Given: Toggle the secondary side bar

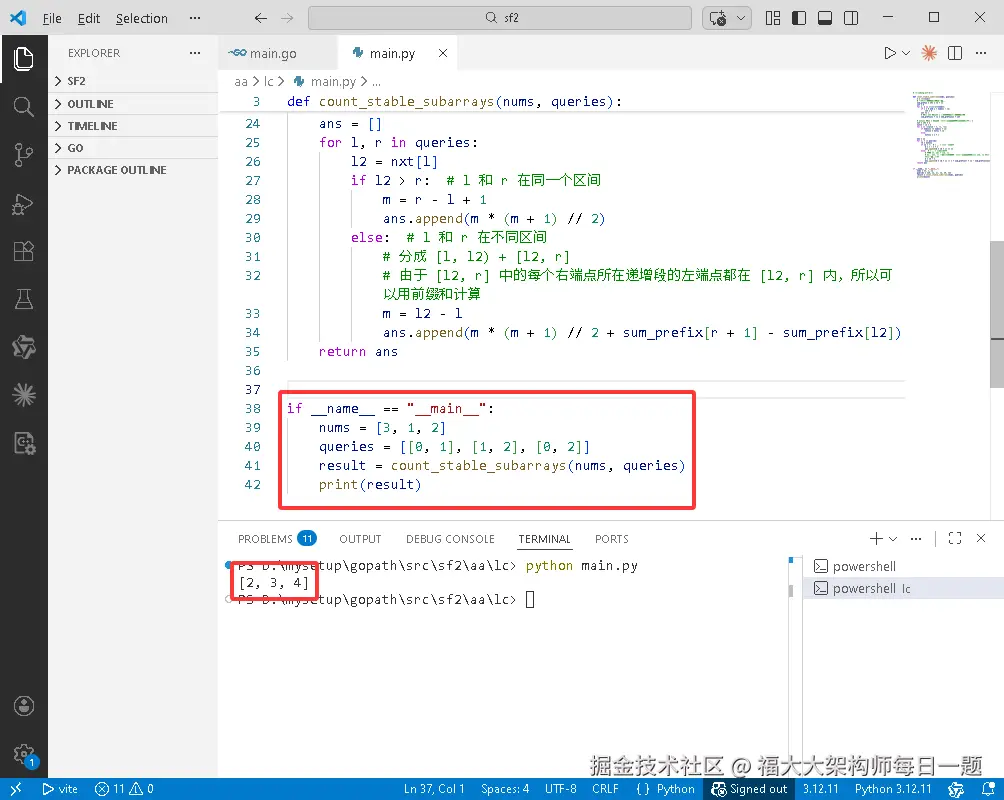Looking at the screenshot, I should pos(851,18).
